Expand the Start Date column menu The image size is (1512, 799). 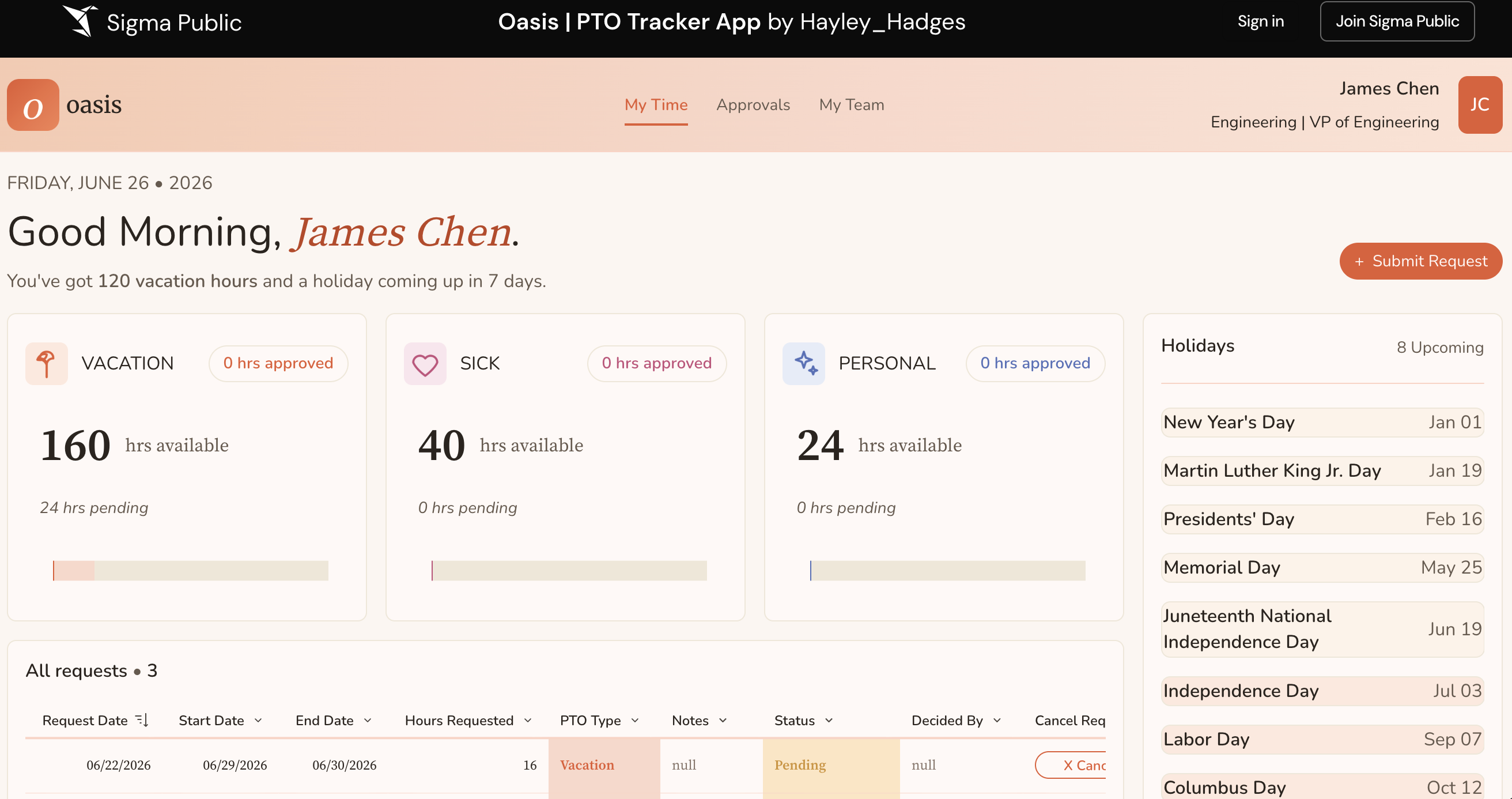(258, 721)
